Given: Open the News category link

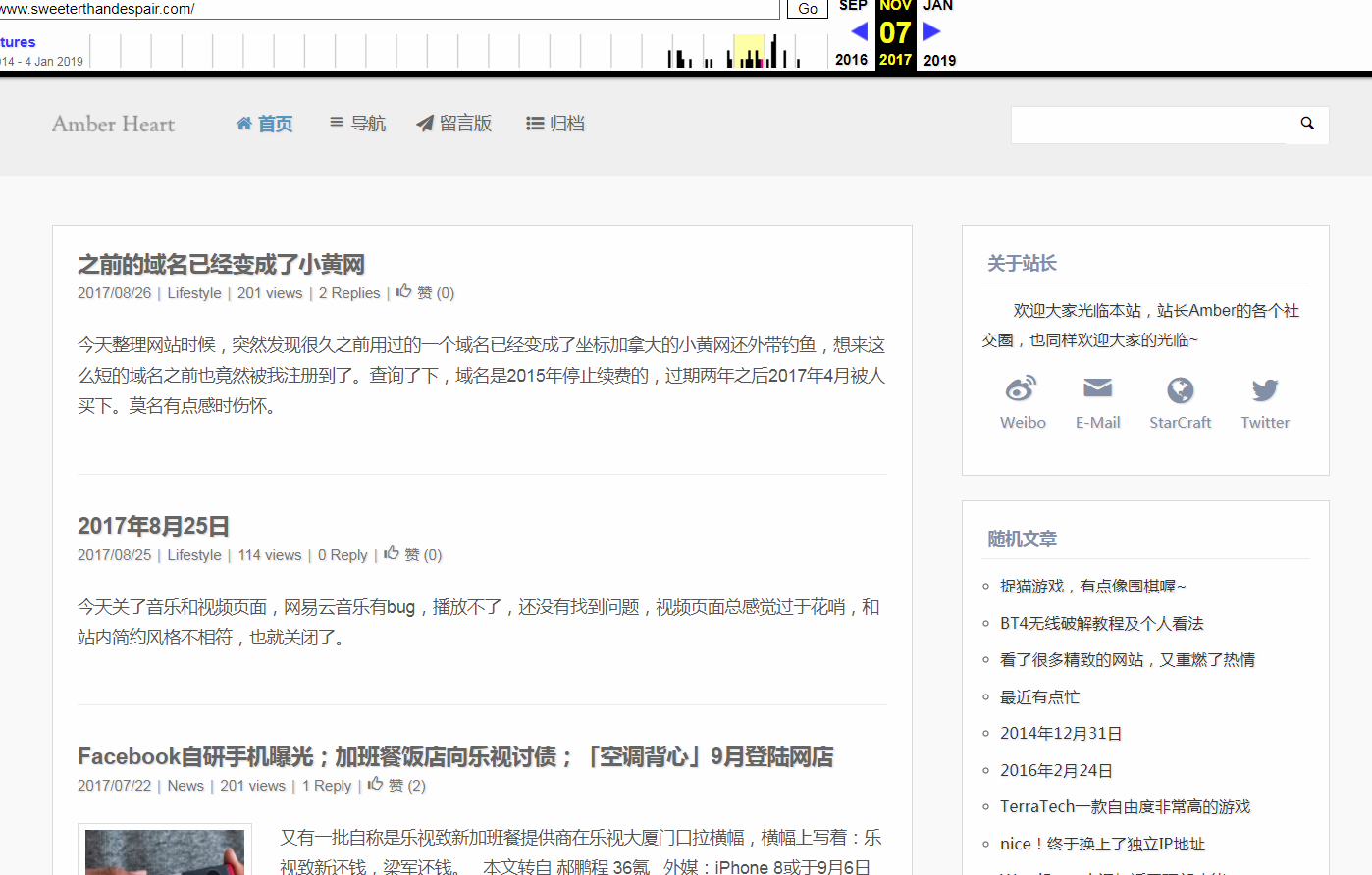Looking at the screenshot, I should [185, 786].
